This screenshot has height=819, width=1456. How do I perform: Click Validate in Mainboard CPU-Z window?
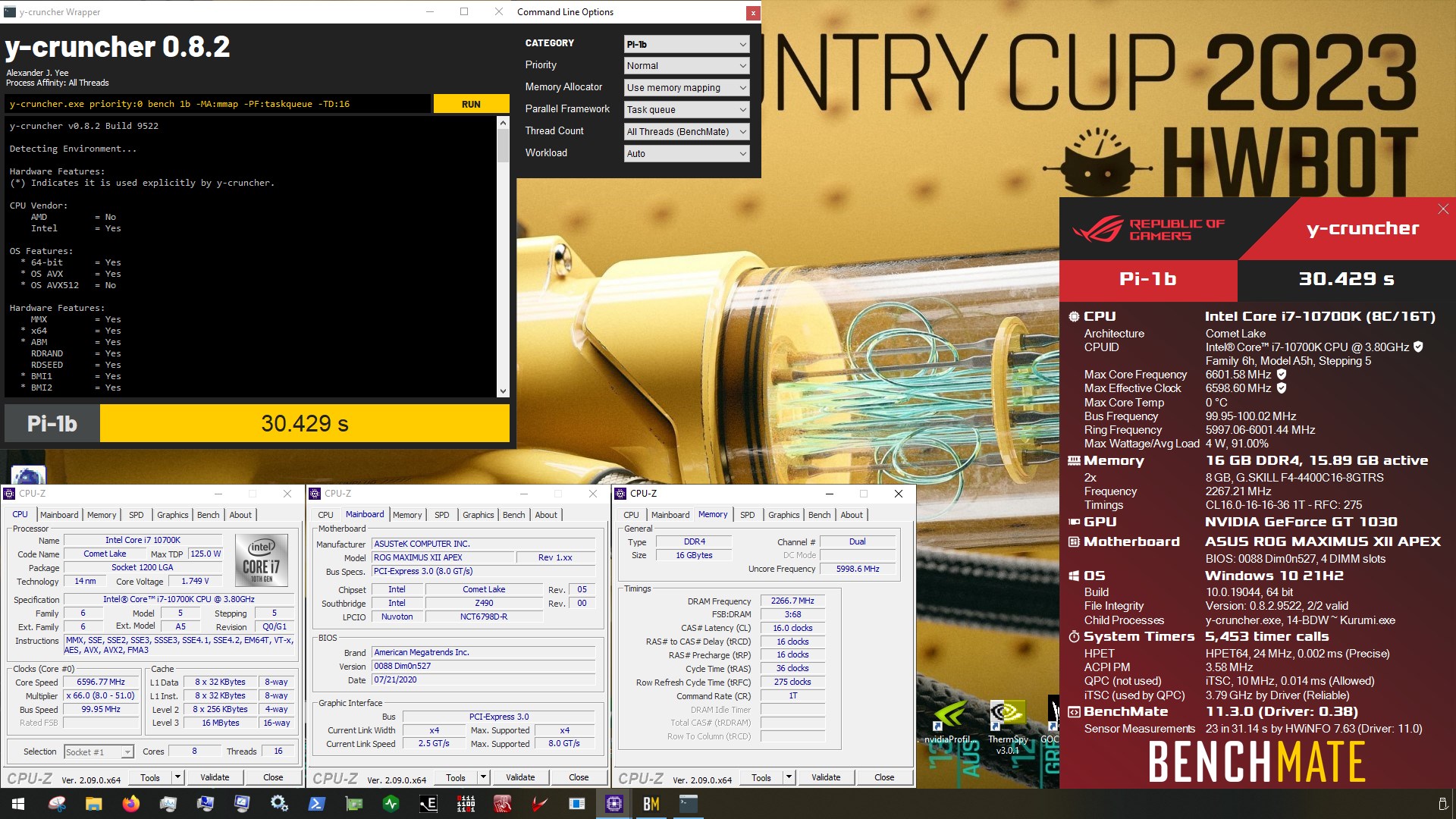[x=520, y=777]
